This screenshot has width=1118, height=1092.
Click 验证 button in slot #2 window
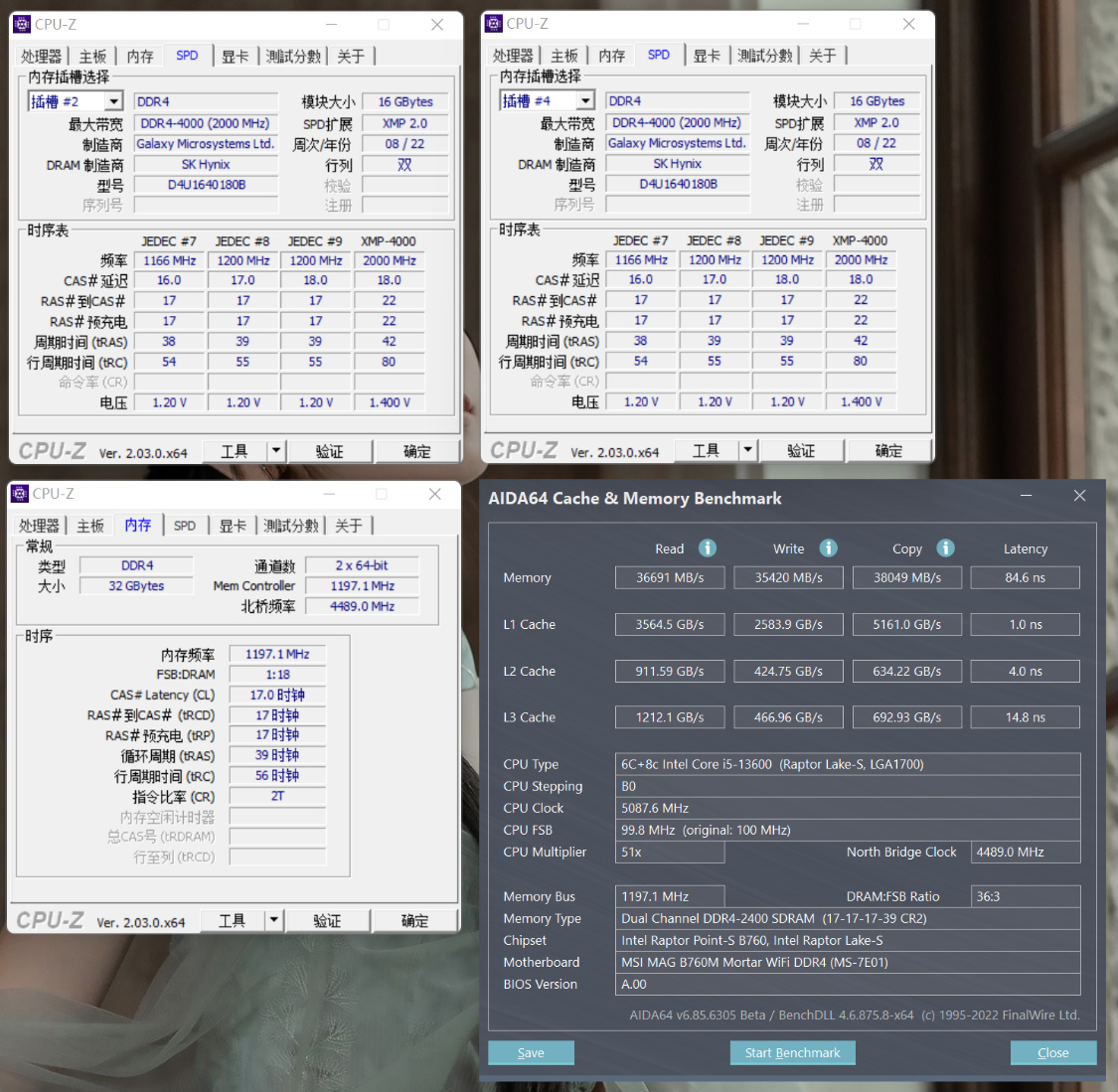point(329,451)
